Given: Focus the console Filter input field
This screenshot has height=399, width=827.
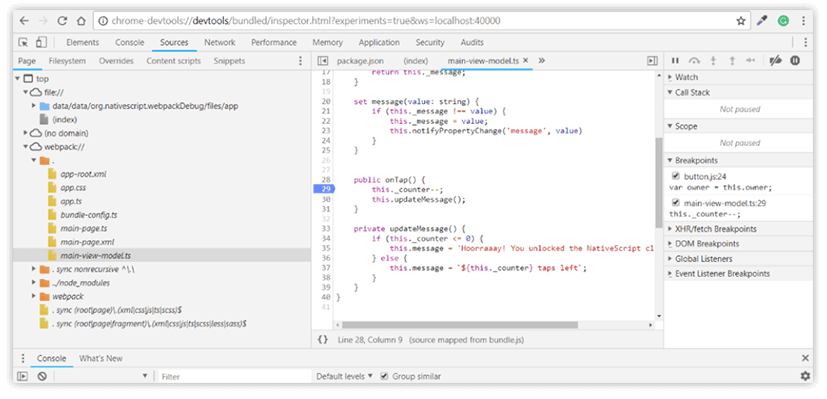Looking at the screenshot, I should click(x=235, y=376).
